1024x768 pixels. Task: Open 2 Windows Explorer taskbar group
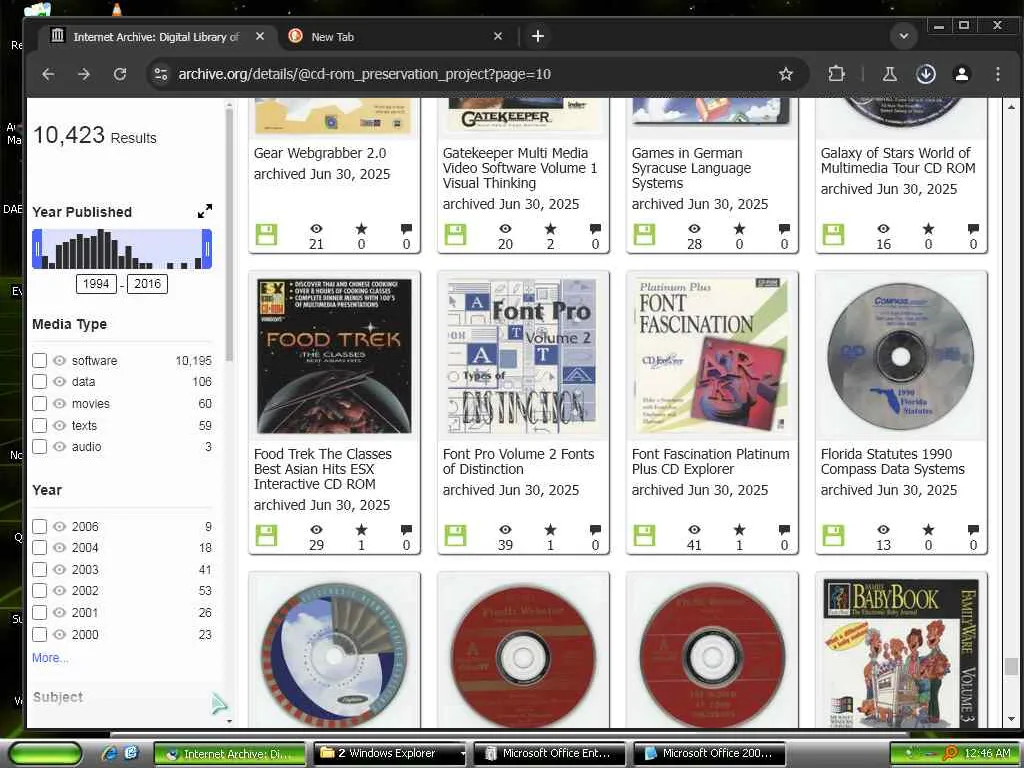(x=391, y=754)
